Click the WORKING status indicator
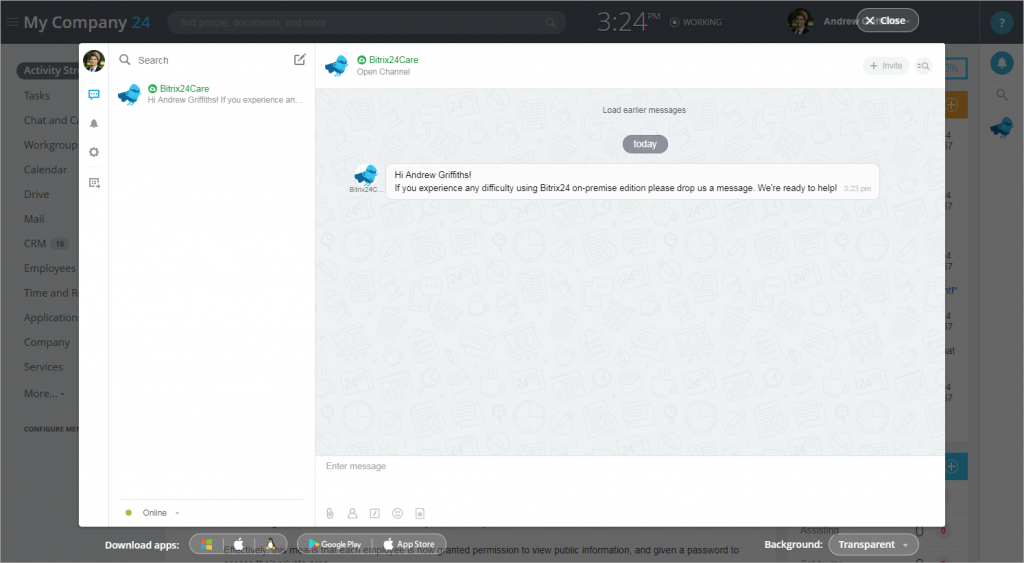The image size is (1024, 563). [x=696, y=22]
